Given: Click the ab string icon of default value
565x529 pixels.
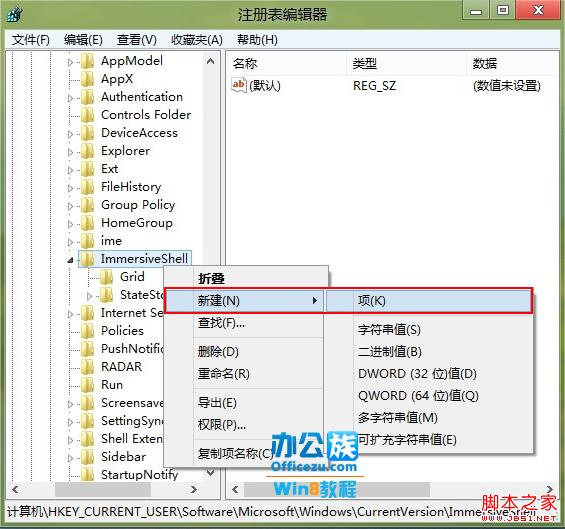Looking at the screenshot, I should [239, 85].
